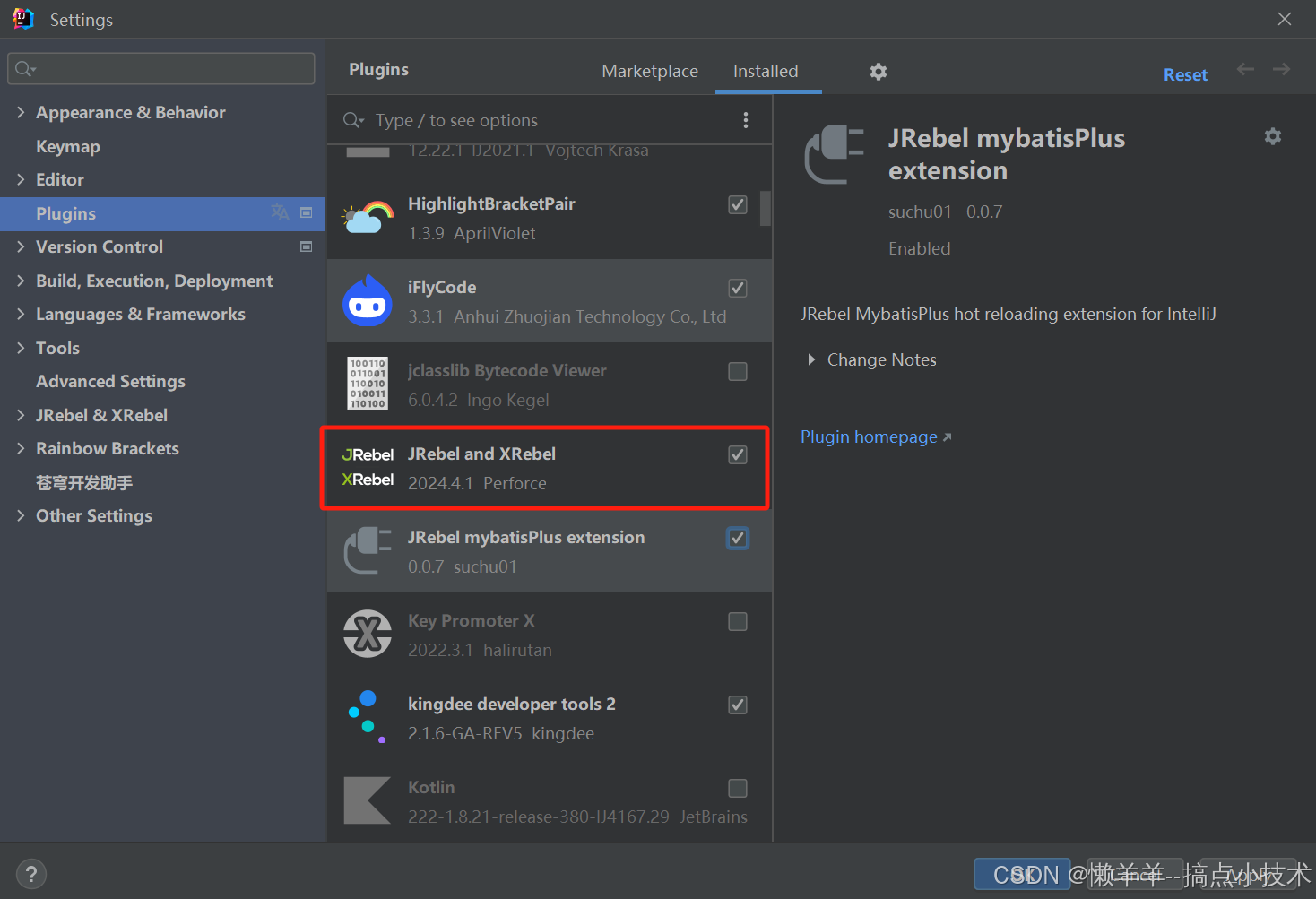The width and height of the screenshot is (1316, 899).
Task: Close the Settings dialog
Action: pyautogui.click(x=1285, y=19)
